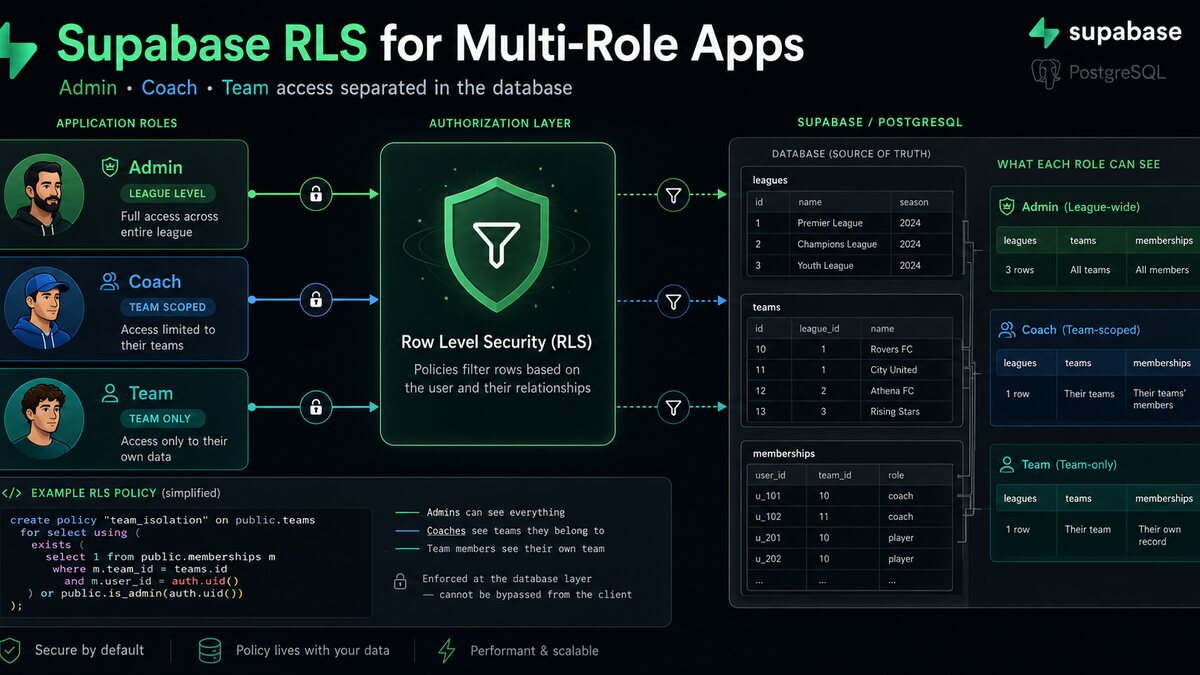Click the shield check icon for Secure by default
The image size is (1200, 675).
coord(10,650)
